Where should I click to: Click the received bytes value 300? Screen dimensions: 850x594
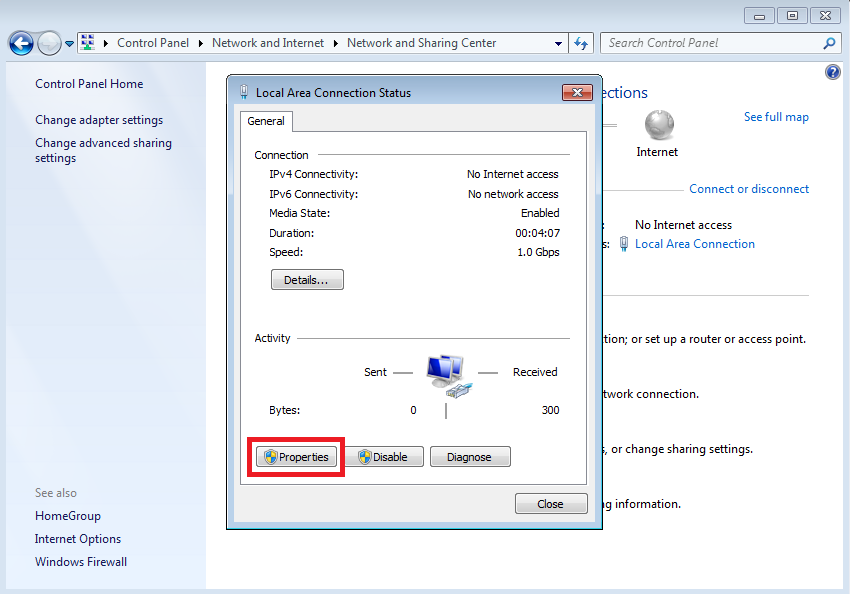[550, 410]
